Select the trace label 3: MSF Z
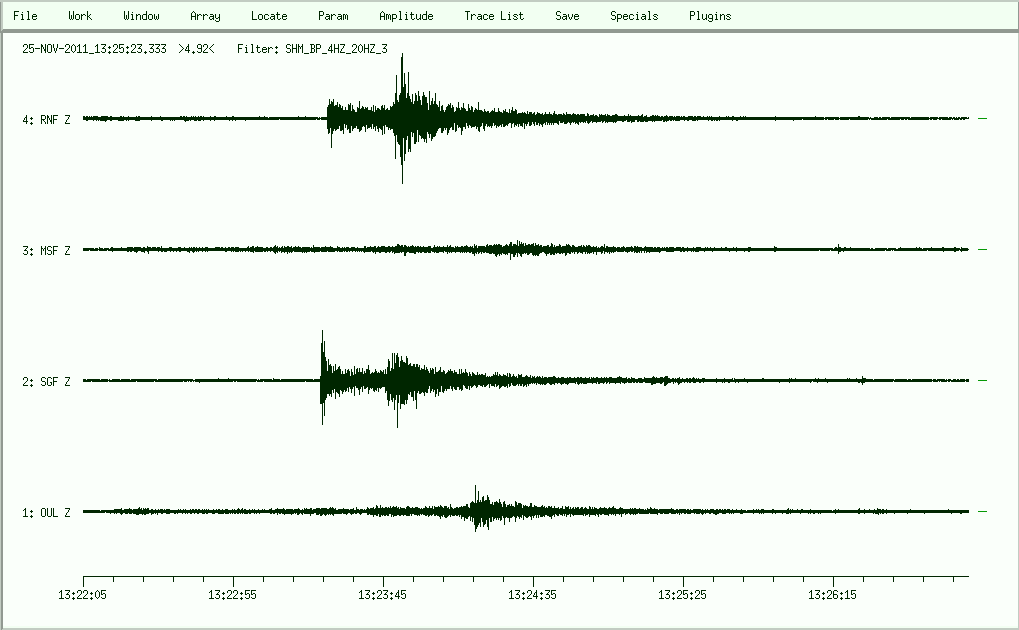Screen dimensions: 1019x630 tap(46, 251)
